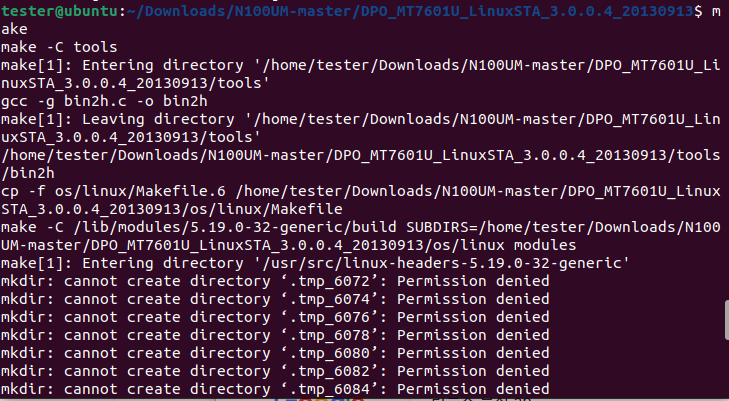Click the '.tmp_6076' permission denied line

pos(275,317)
